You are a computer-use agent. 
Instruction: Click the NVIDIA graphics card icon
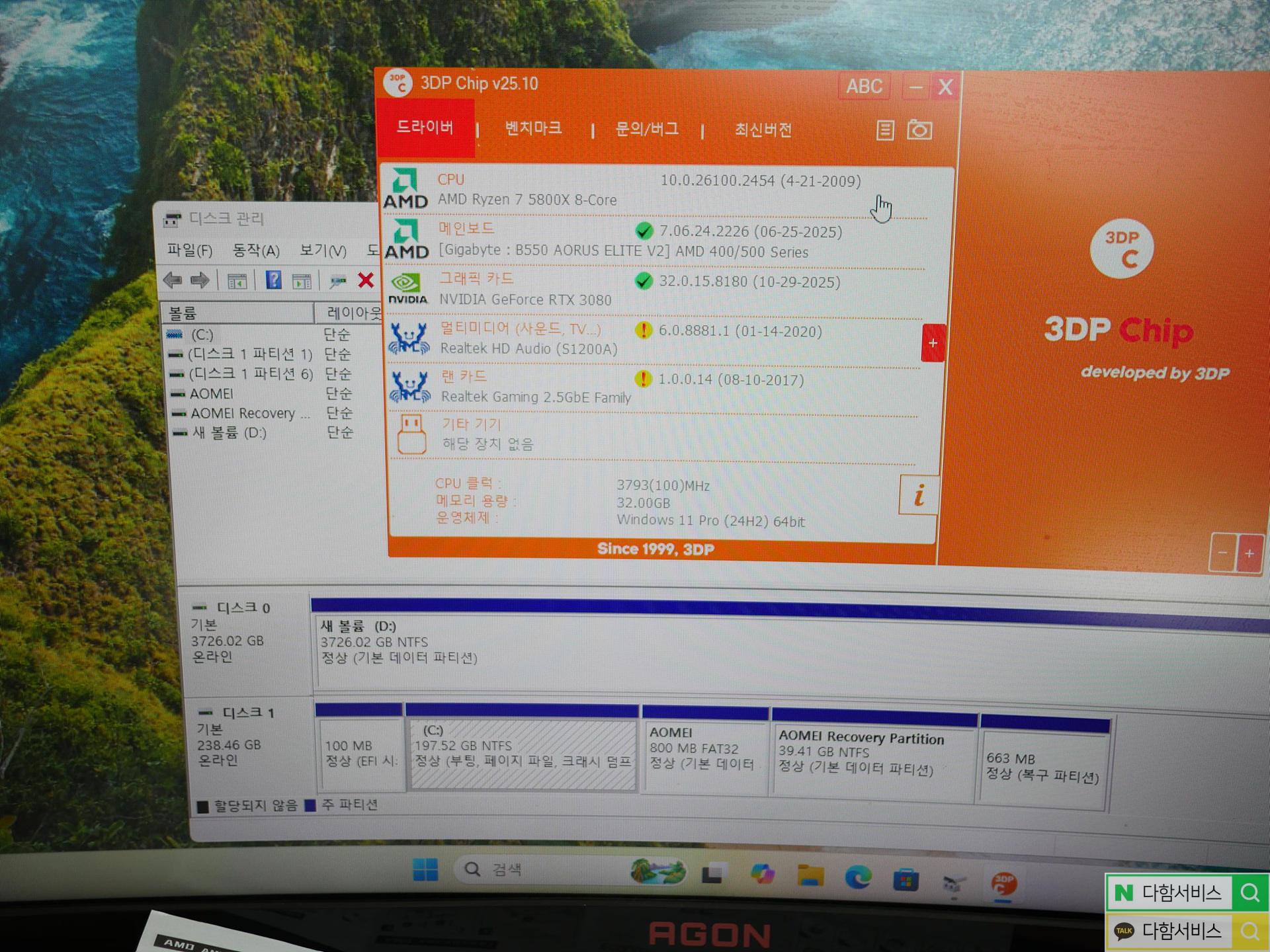407,289
